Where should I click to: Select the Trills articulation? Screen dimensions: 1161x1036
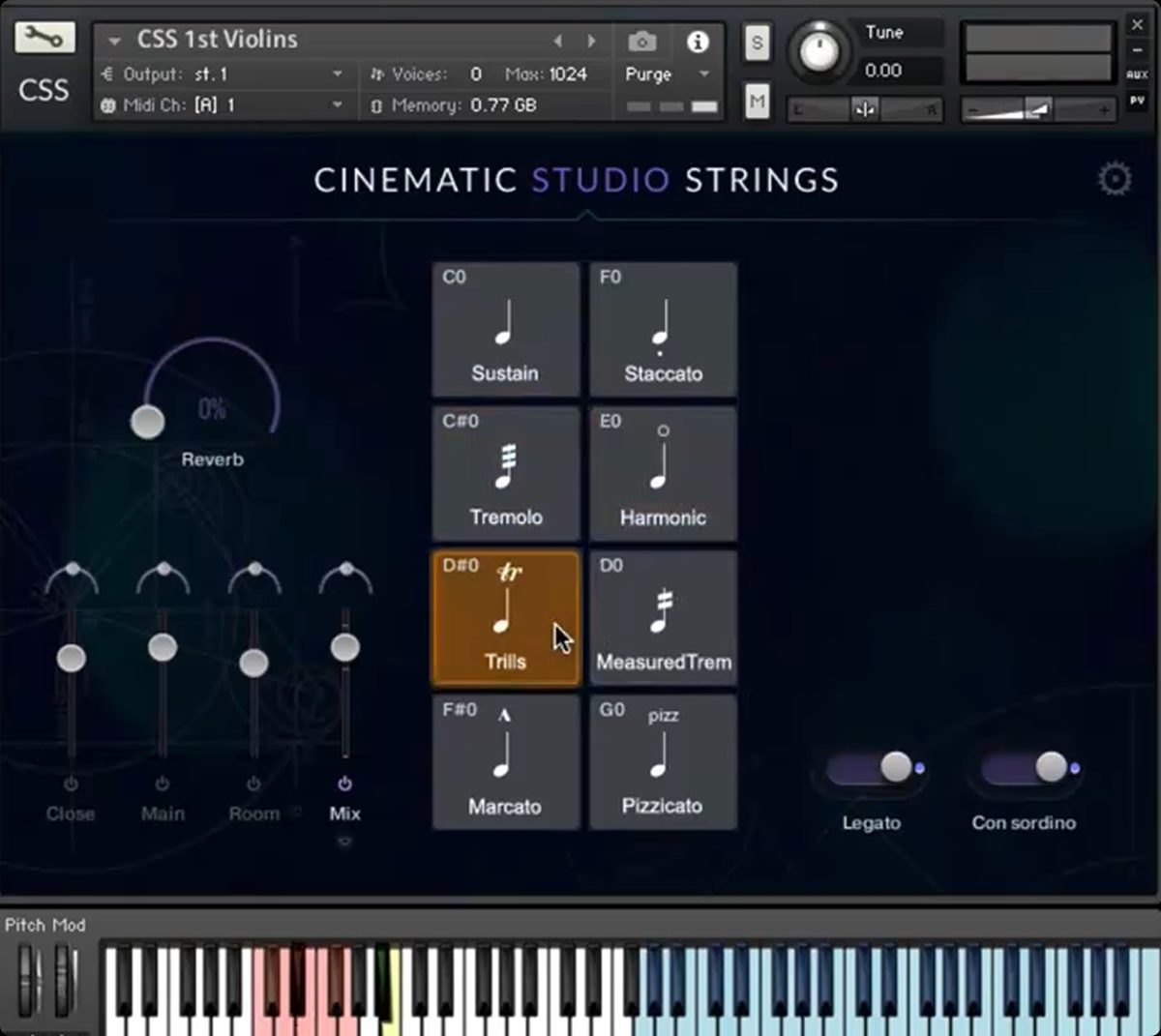point(505,619)
